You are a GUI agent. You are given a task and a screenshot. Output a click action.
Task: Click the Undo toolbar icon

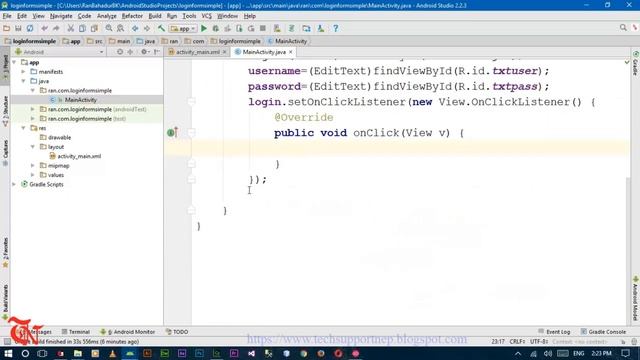pyautogui.click(x=44, y=28)
